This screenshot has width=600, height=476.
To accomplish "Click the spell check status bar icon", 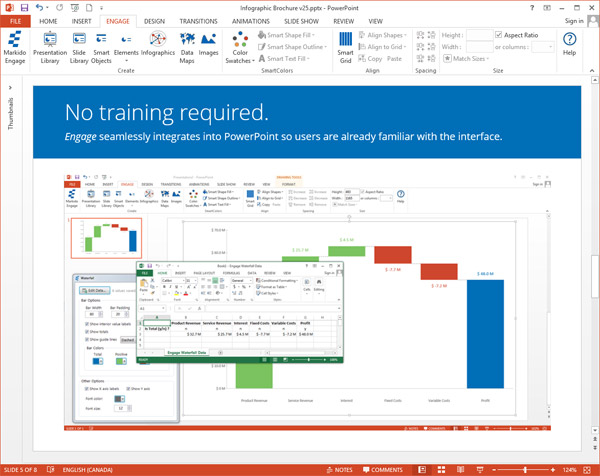I will point(50,469).
